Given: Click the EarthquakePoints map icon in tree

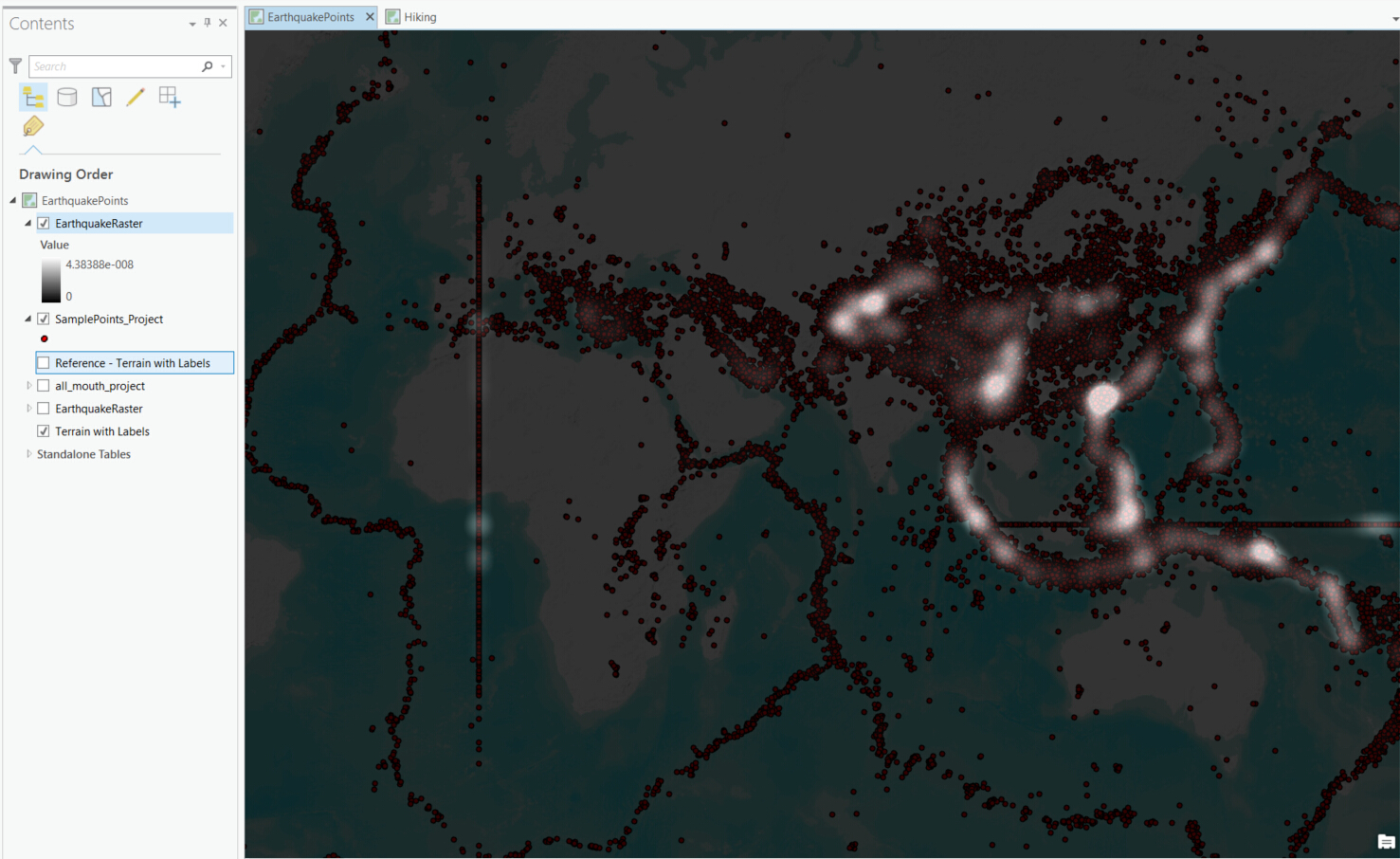Looking at the screenshot, I should click(x=29, y=200).
